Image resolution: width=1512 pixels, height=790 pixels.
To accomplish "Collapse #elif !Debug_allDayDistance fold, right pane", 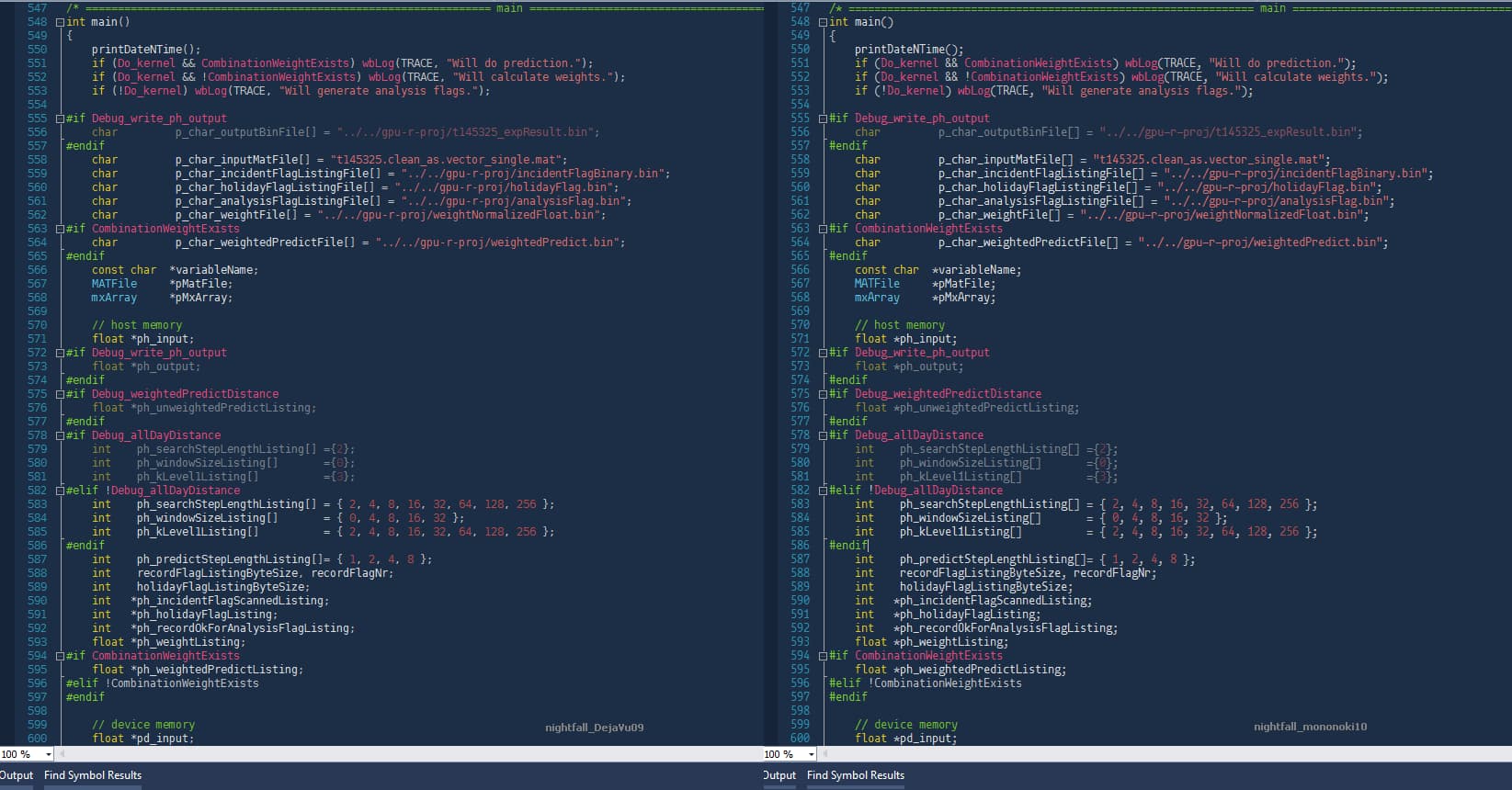I will point(824,491).
